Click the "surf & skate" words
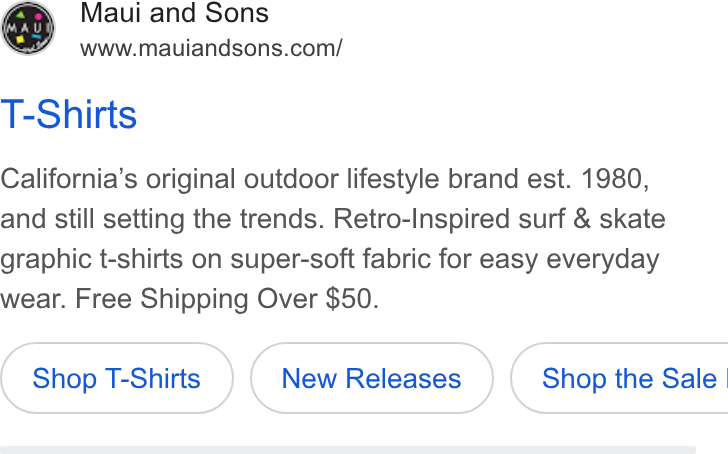Screen dimensions: 728x454 click(592, 219)
